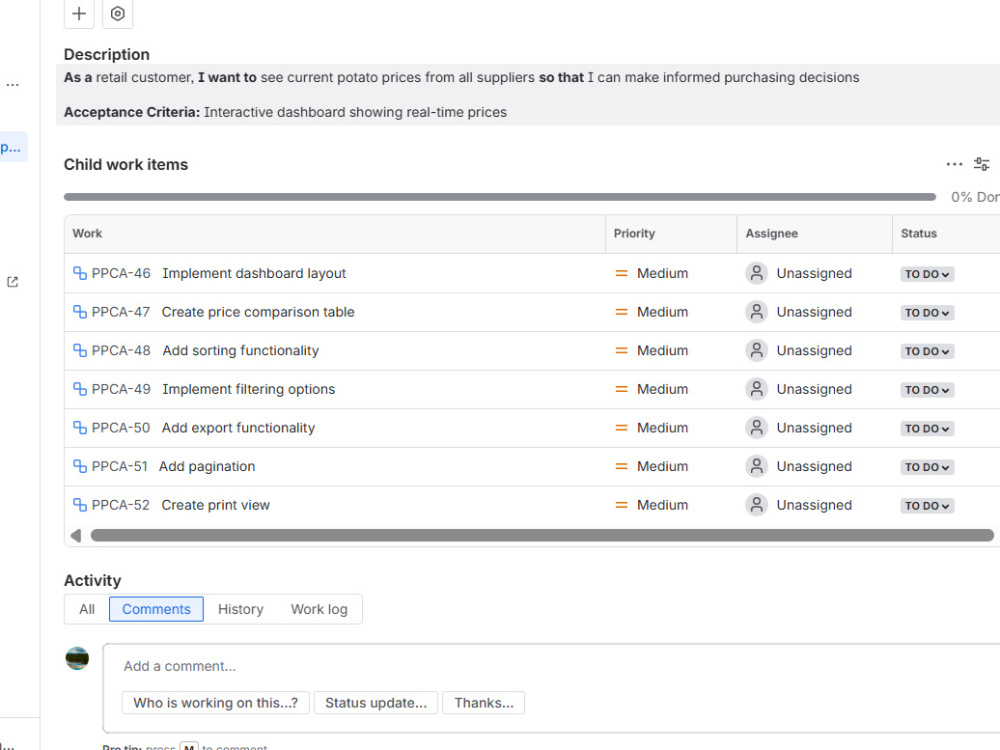Screen dimensions: 1000x750
Task: Click the assignee avatar for Implement filtering options
Action: click(756, 389)
